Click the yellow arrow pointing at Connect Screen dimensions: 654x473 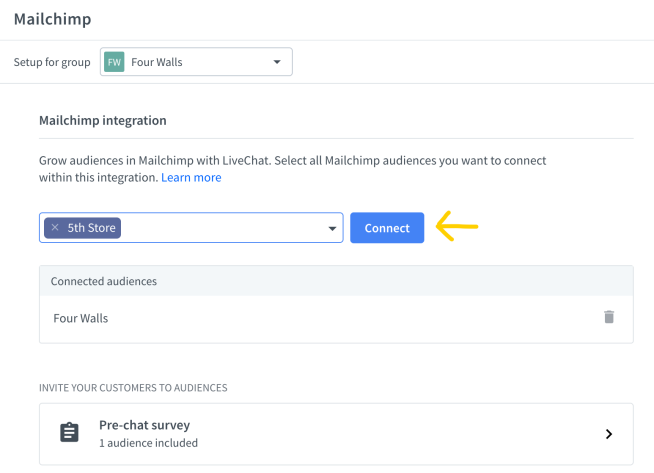click(x=458, y=228)
